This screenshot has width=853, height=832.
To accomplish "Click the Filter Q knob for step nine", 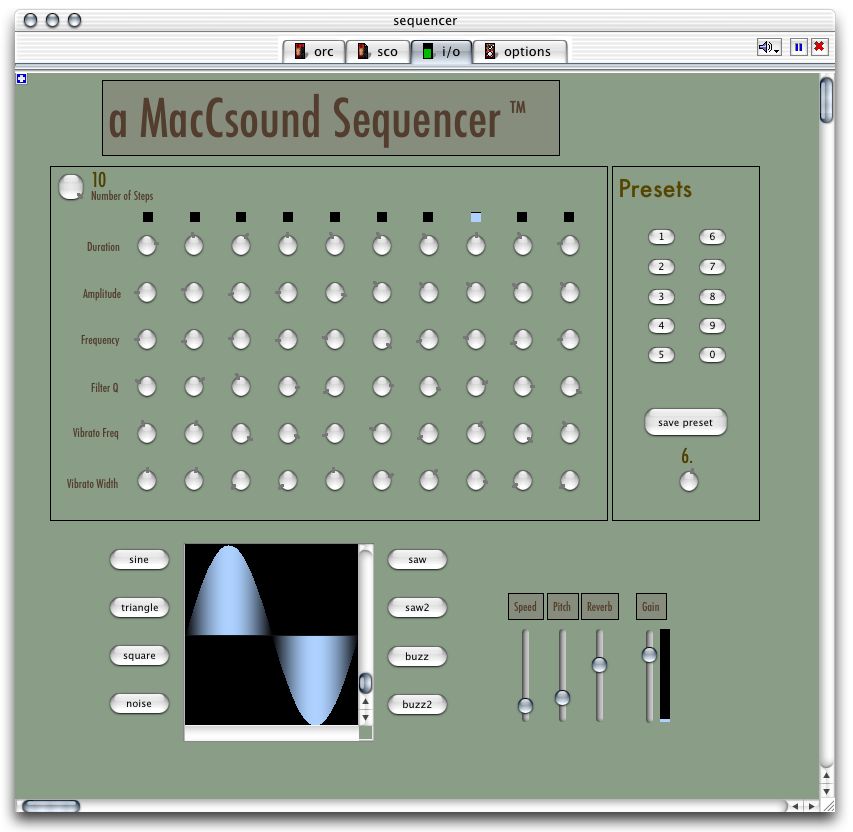I will 523,387.
